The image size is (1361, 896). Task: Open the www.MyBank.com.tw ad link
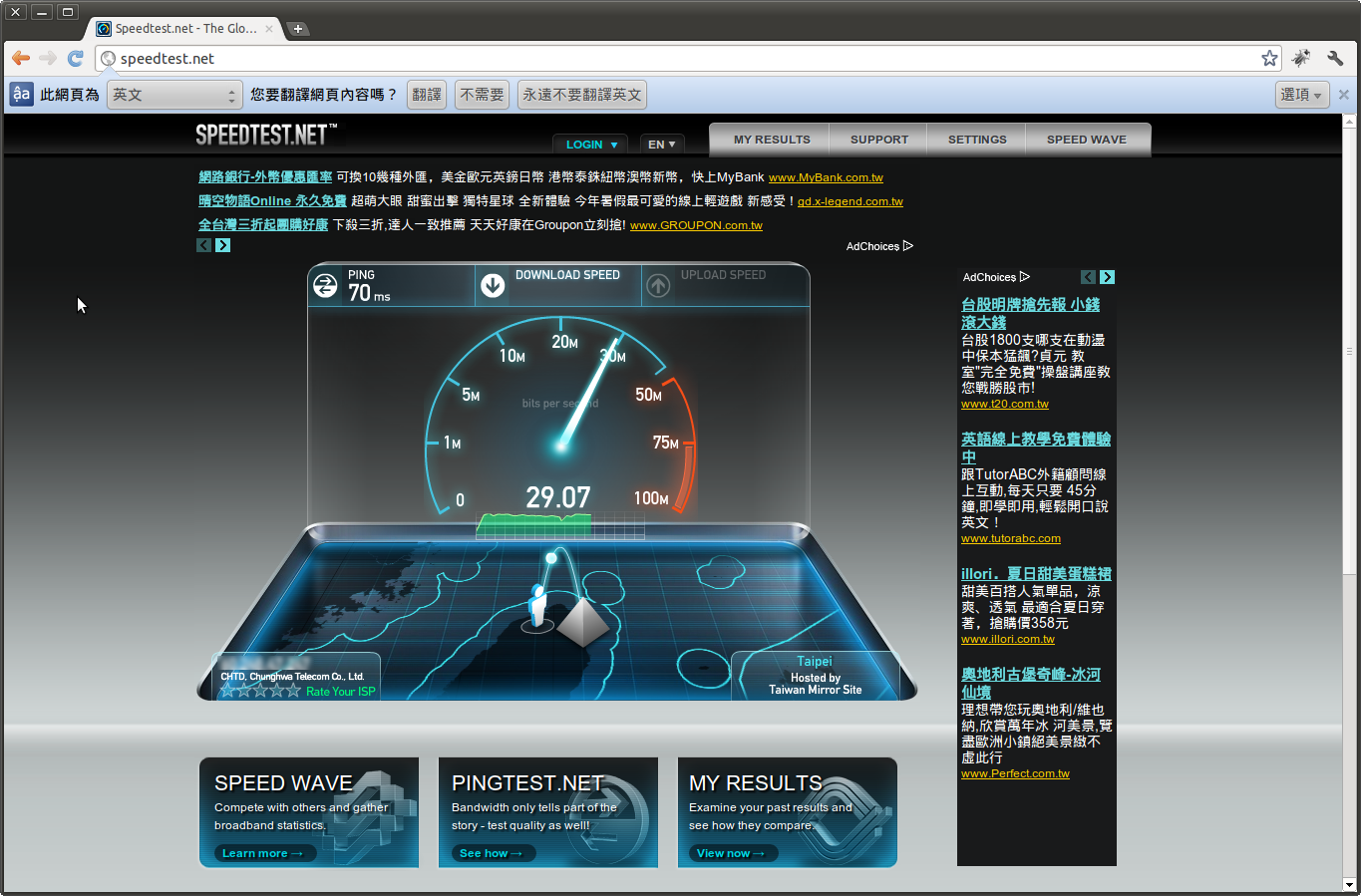pyautogui.click(x=826, y=177)
